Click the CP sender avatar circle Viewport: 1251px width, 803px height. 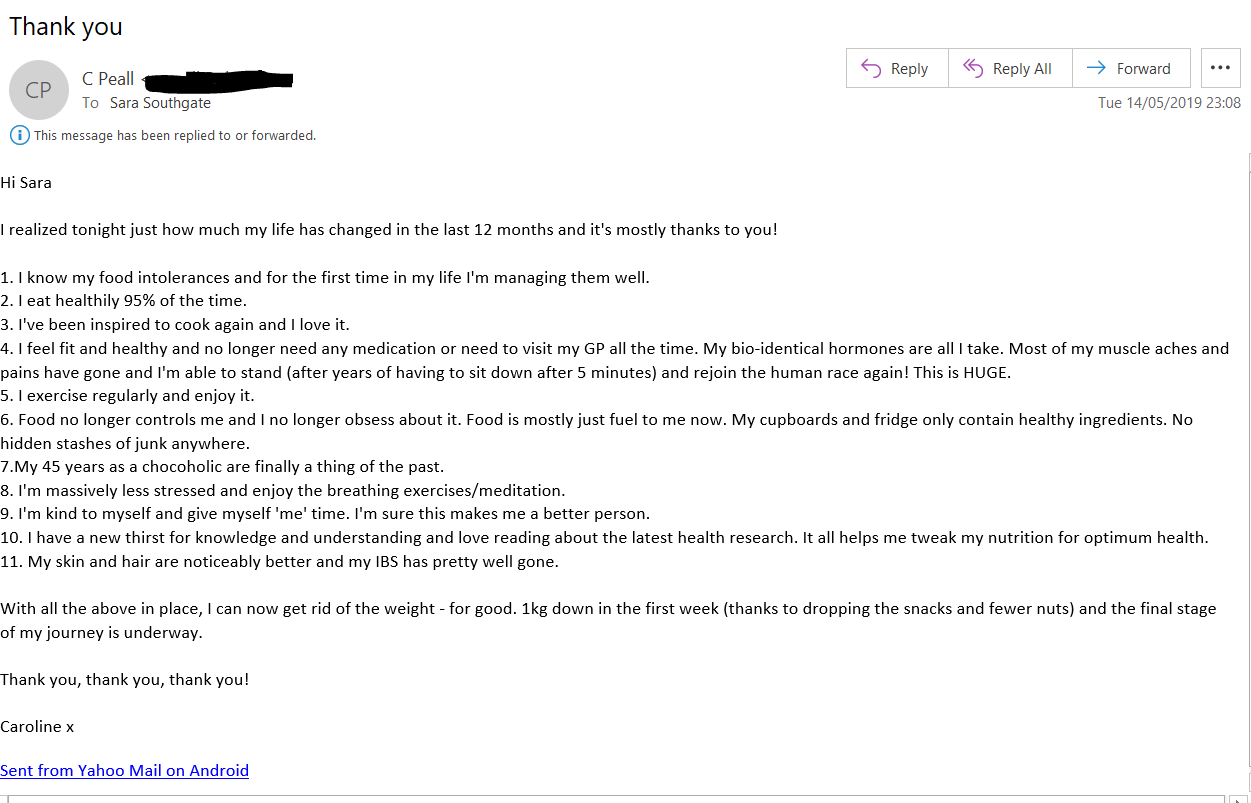tap(38, 90)
